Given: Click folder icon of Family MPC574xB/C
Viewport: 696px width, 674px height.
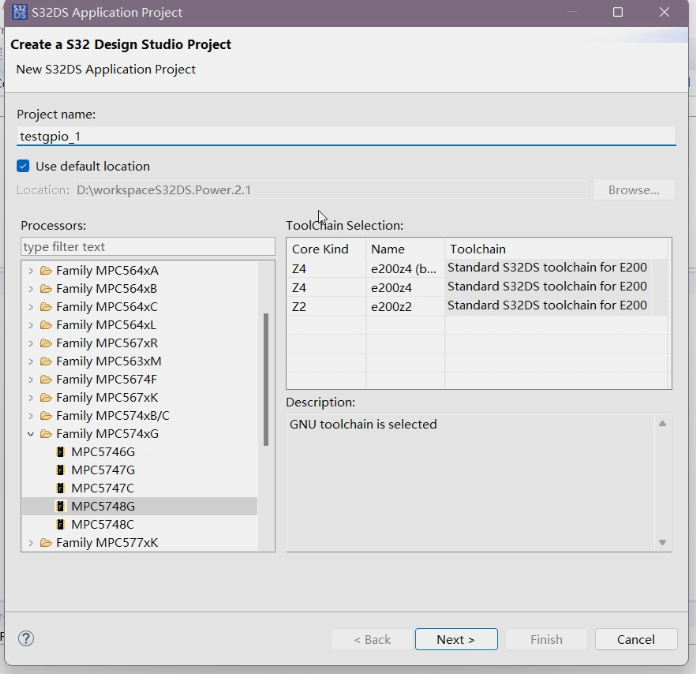Looking at the screenshot, I should click(x=46, y=416).
